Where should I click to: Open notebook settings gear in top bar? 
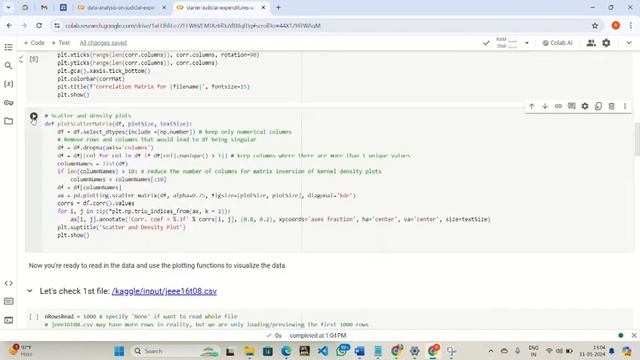coord(606,43)
